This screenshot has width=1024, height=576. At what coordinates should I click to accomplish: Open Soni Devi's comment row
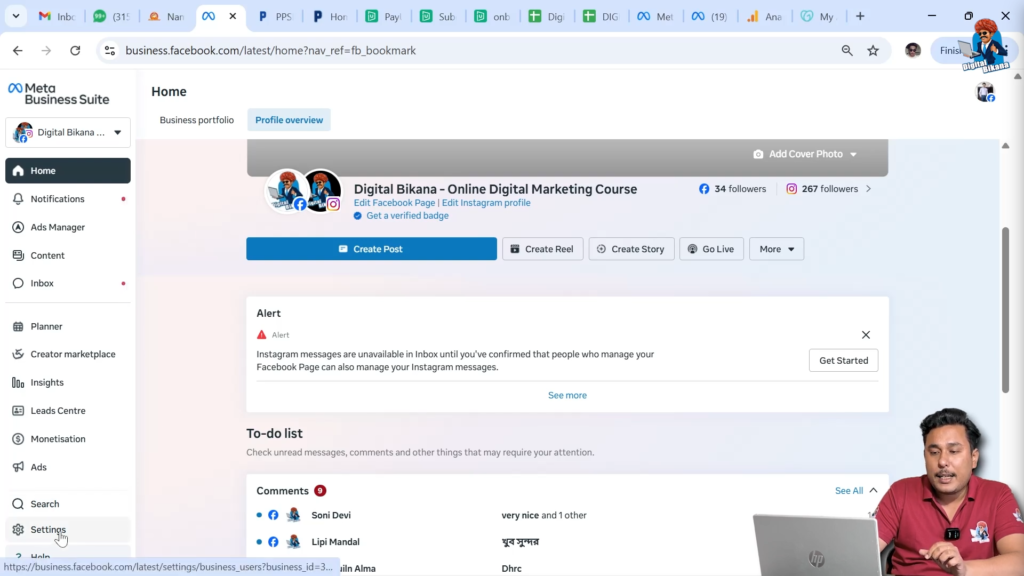566,515
